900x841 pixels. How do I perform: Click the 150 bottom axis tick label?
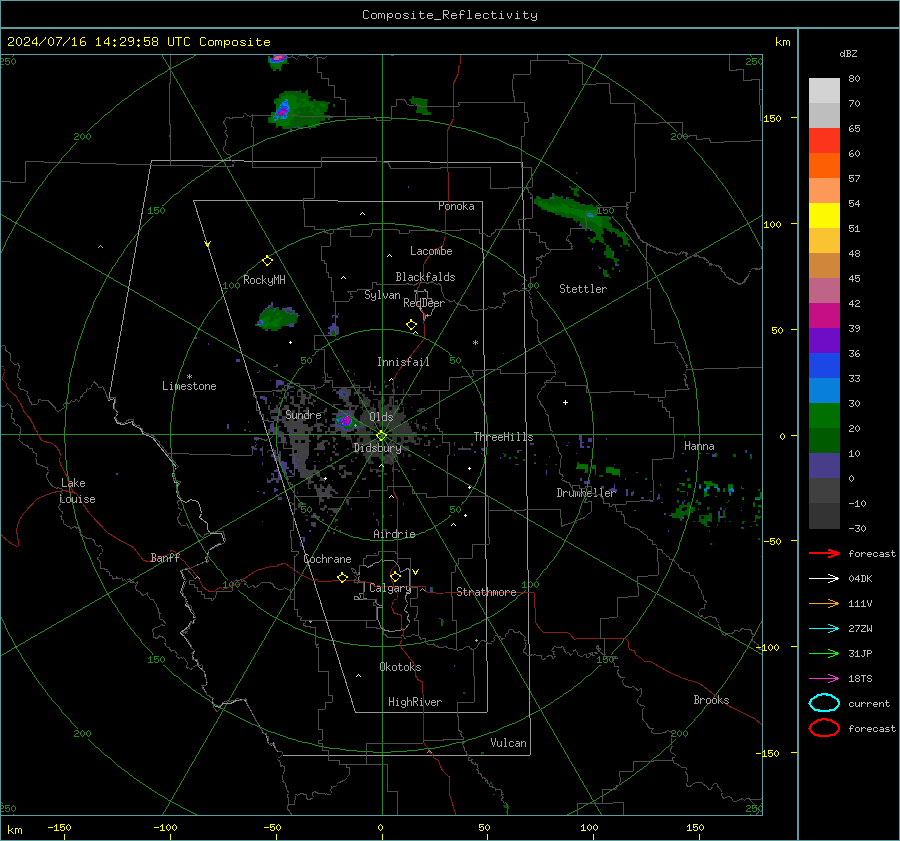[x=695, y=827]
